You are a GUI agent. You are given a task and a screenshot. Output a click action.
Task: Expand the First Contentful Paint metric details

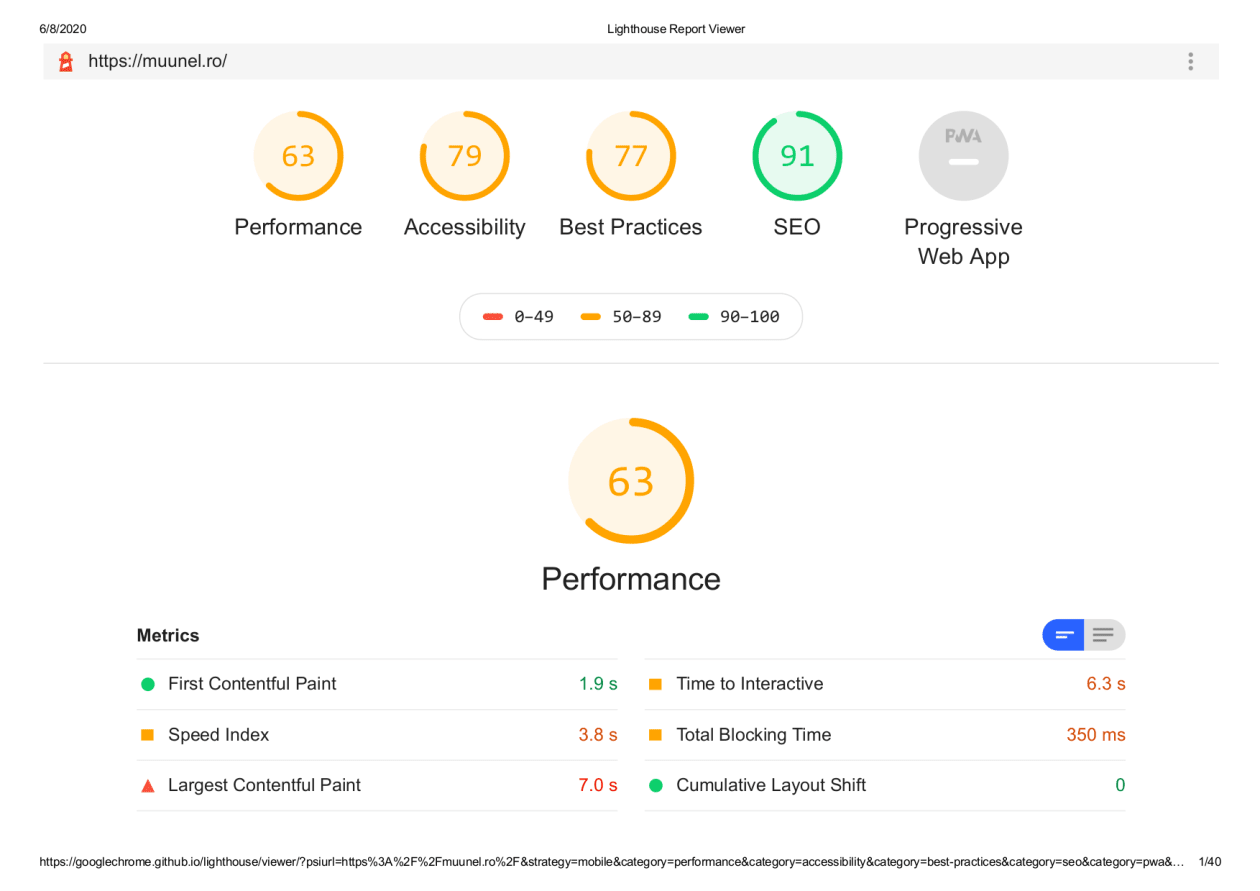(250, 684)
